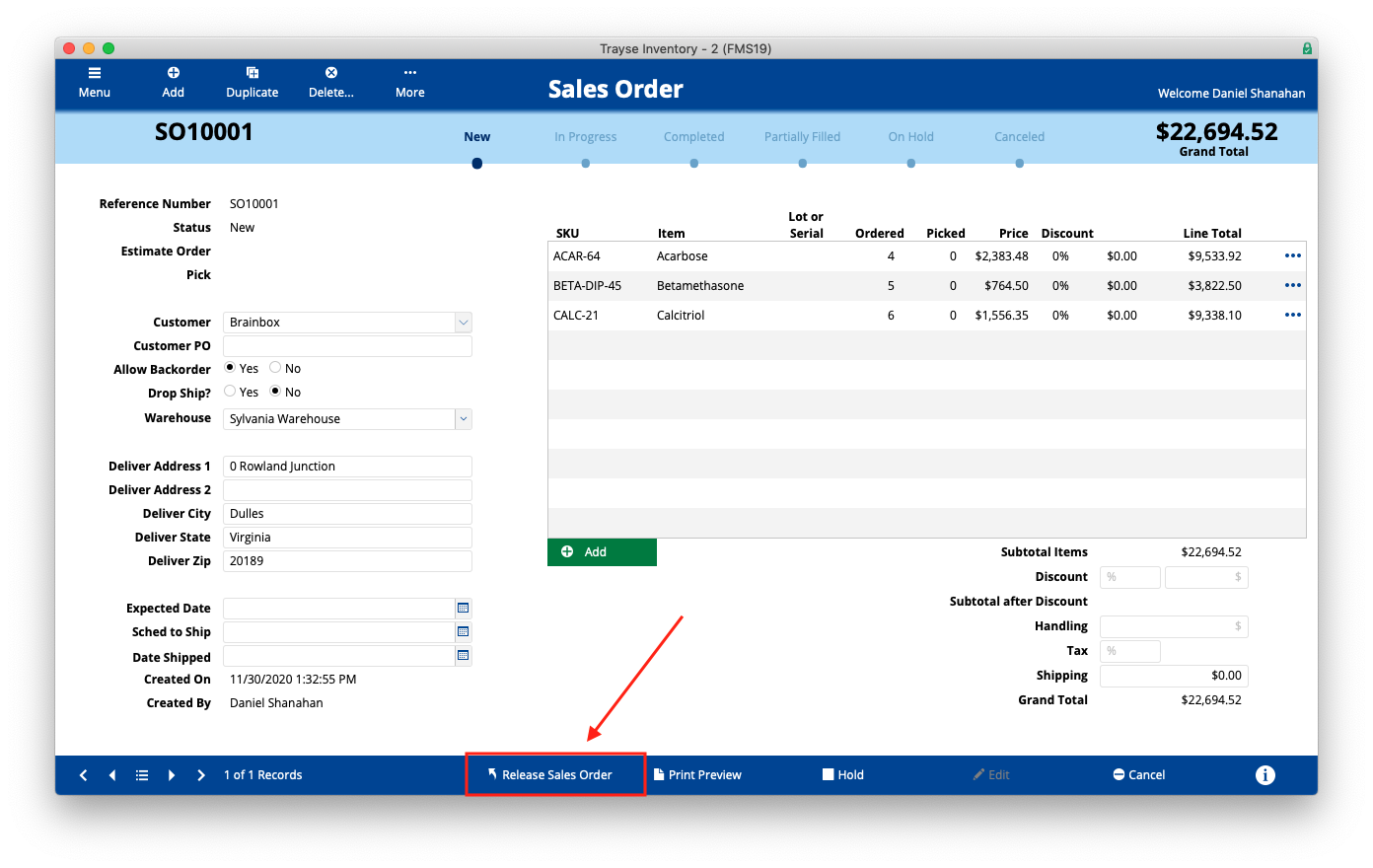Open calendar picker for Expected Date

(x=464, y=608)
